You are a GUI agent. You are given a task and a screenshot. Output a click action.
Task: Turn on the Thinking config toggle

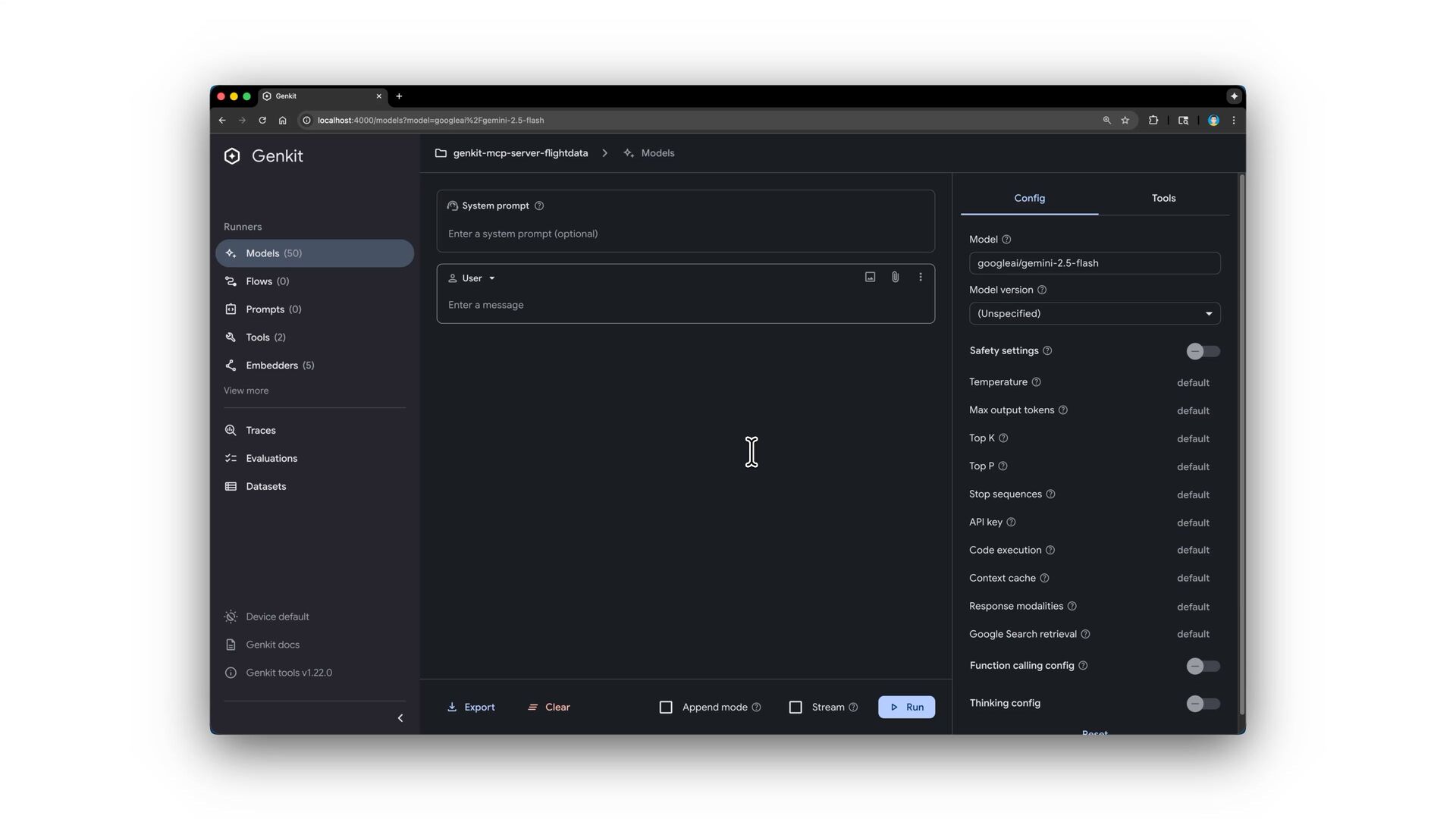click(1203, 704)
